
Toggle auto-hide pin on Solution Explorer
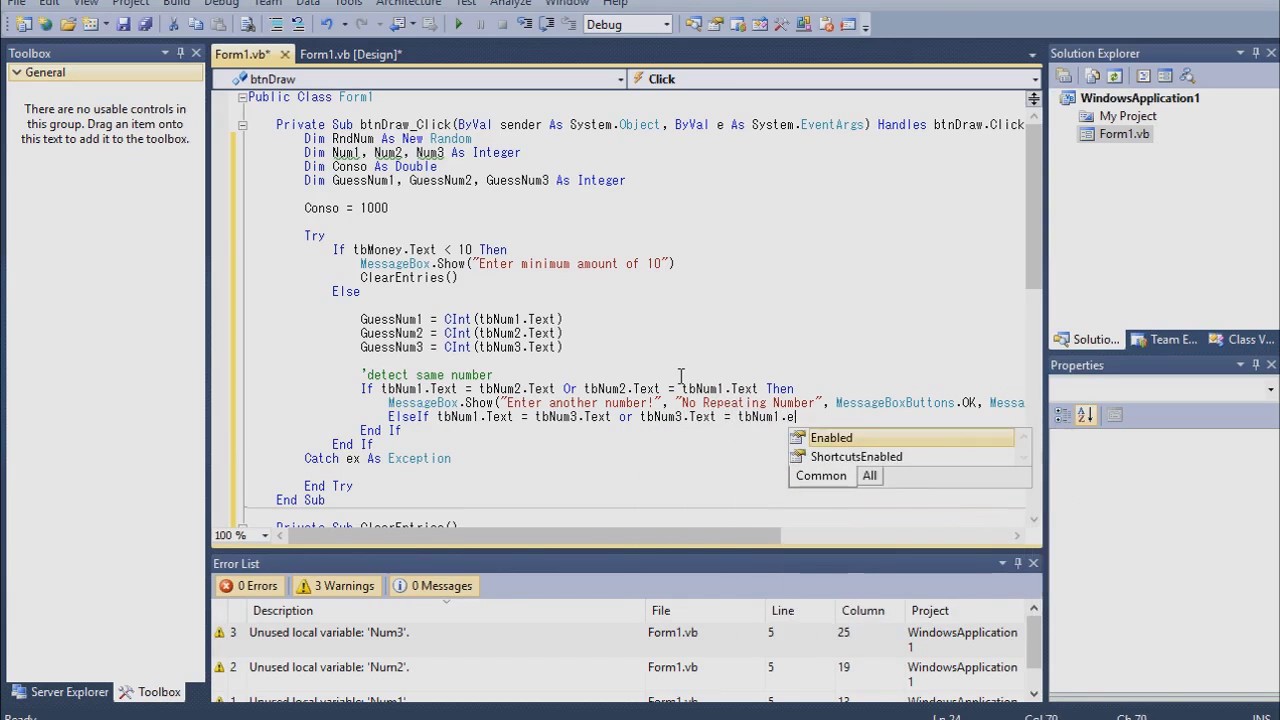[x=1256, y=53]
